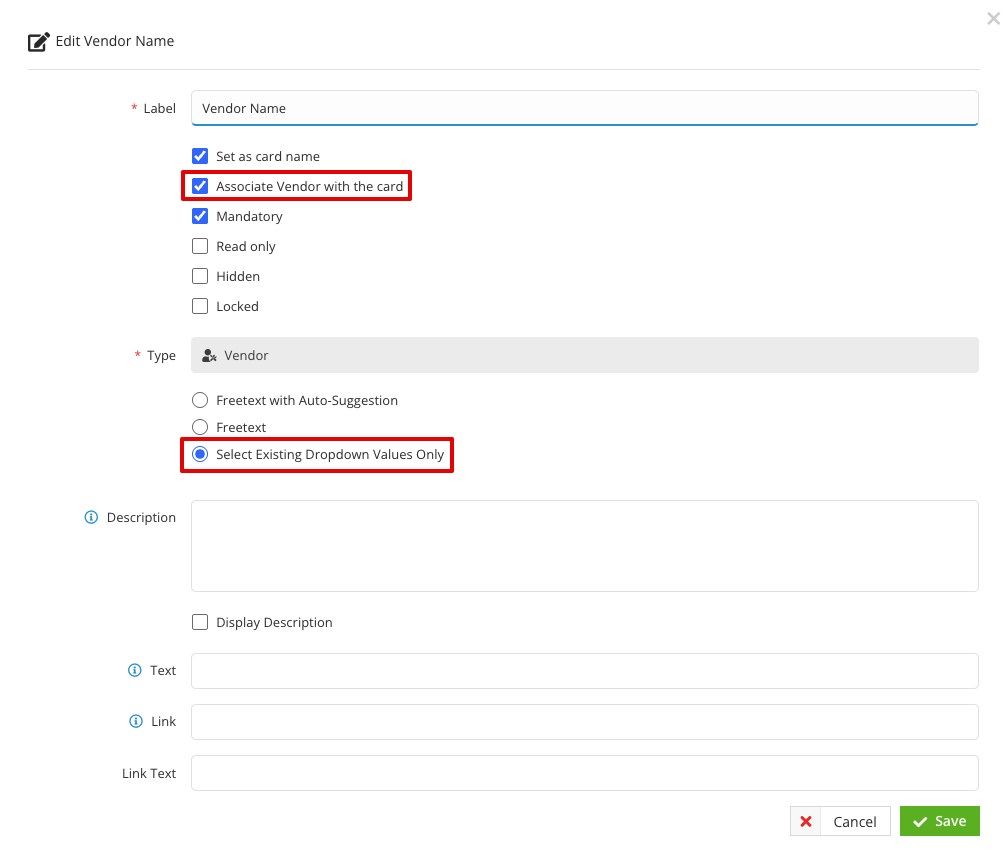
Task: Select Freetext with Auto-Suggestion
Action: 200,399
